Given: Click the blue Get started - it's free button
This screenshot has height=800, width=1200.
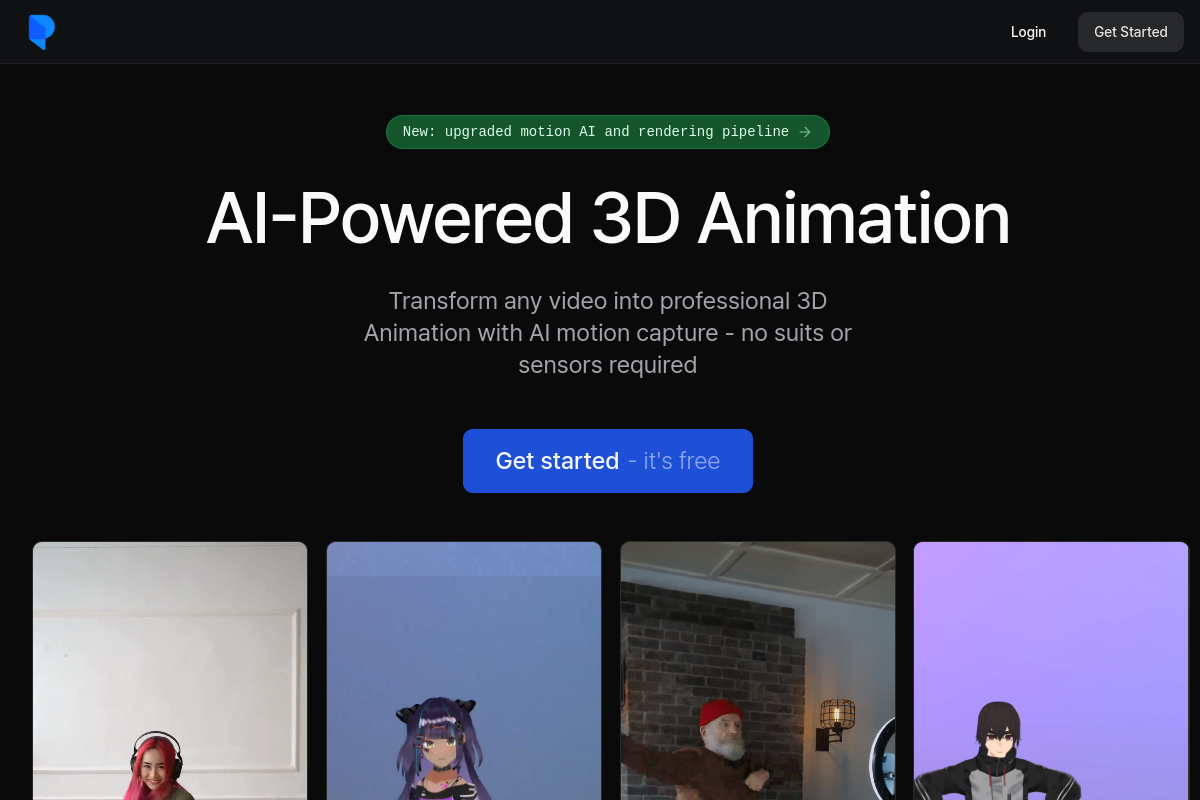Looking at the screenshot, I should 608,461.
